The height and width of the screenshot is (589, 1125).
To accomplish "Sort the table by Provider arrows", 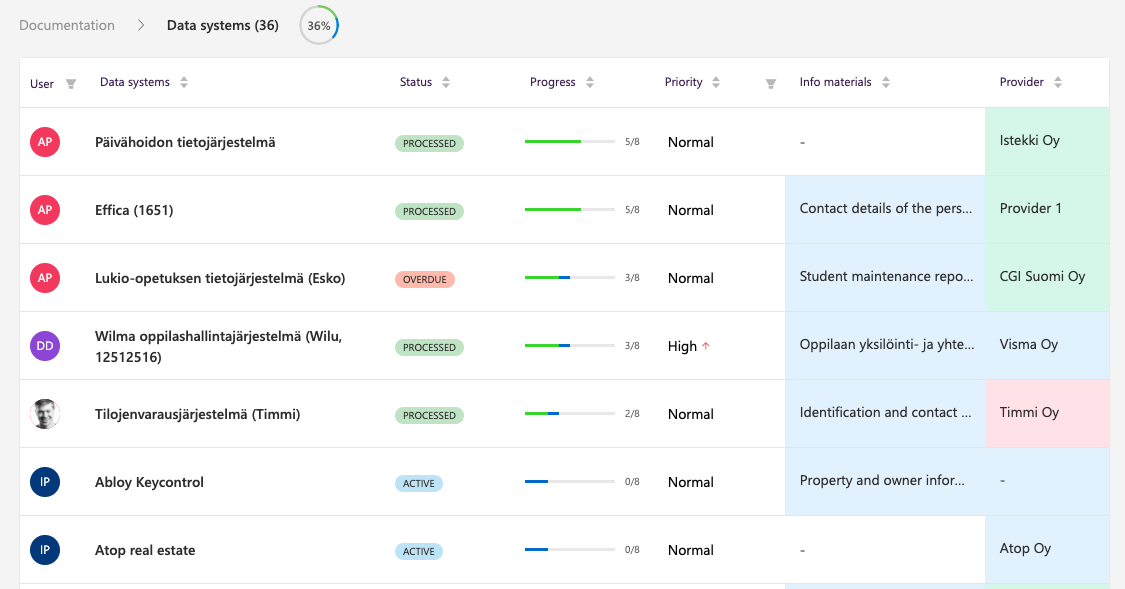I will point(1058,82).
